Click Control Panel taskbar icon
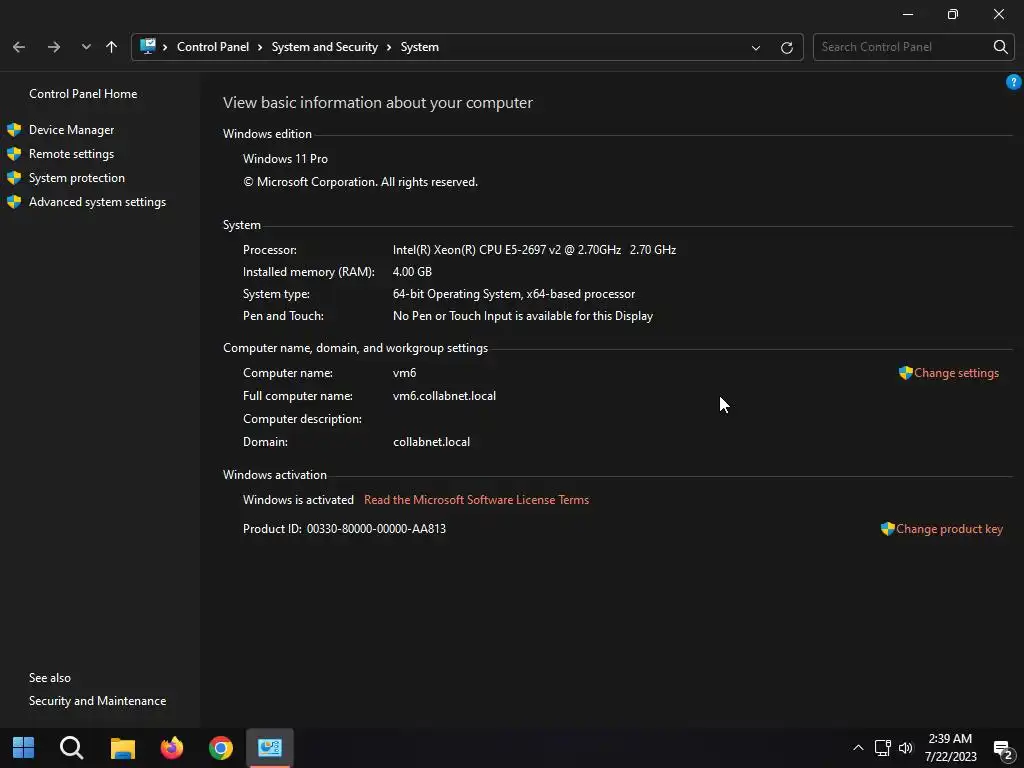1024x768 pixels. pos(270,747)
